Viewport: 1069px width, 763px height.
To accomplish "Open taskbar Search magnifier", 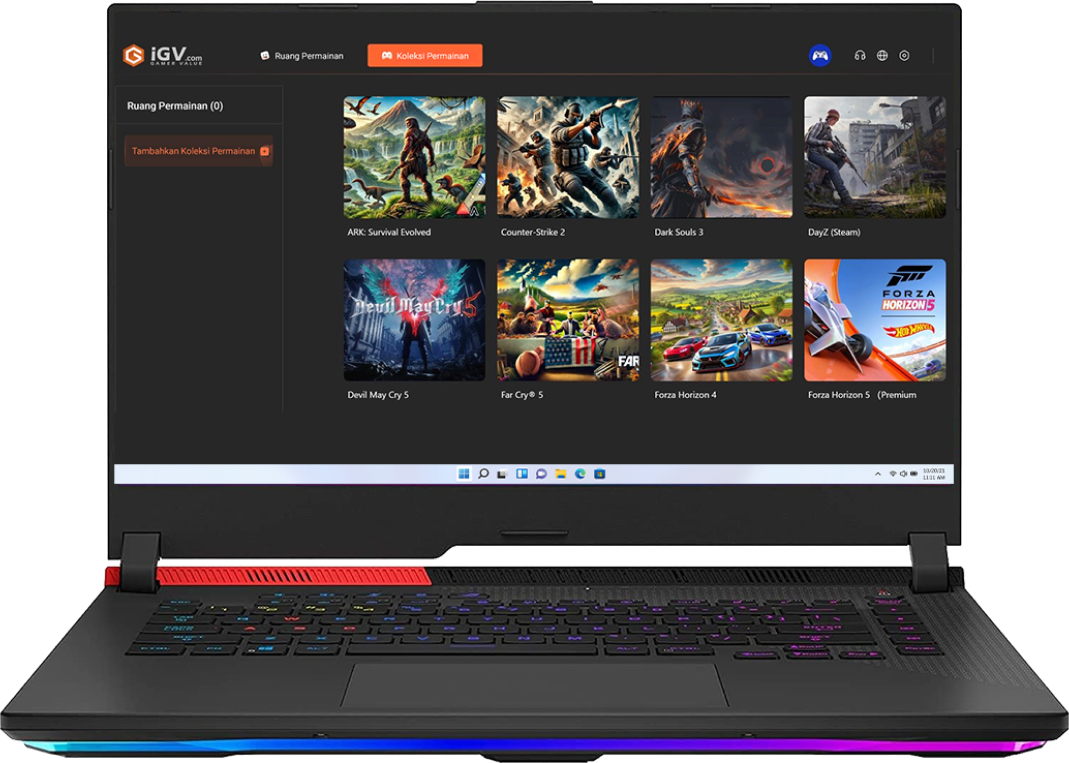I will coord(483,474).
